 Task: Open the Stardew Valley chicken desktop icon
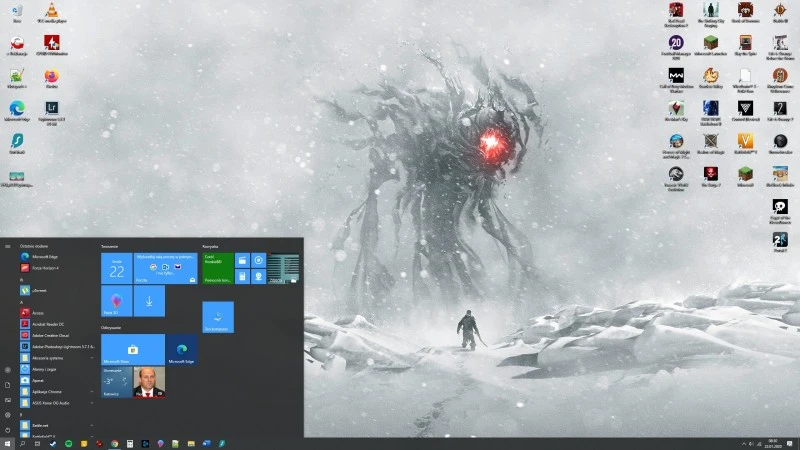pyautogui.click(x=711, y=78)
